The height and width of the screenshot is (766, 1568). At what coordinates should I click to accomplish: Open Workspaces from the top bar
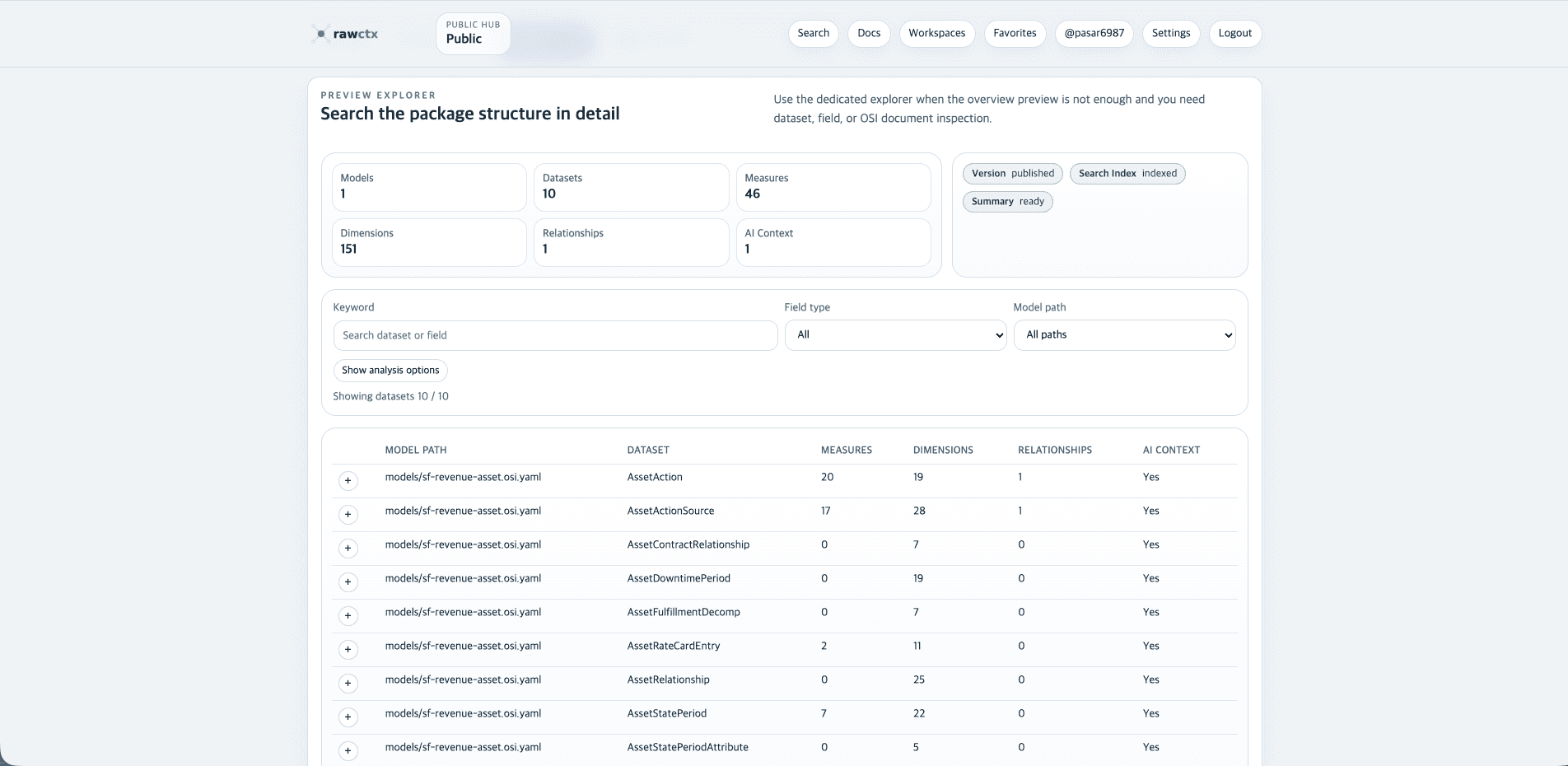tap(936, 34)
